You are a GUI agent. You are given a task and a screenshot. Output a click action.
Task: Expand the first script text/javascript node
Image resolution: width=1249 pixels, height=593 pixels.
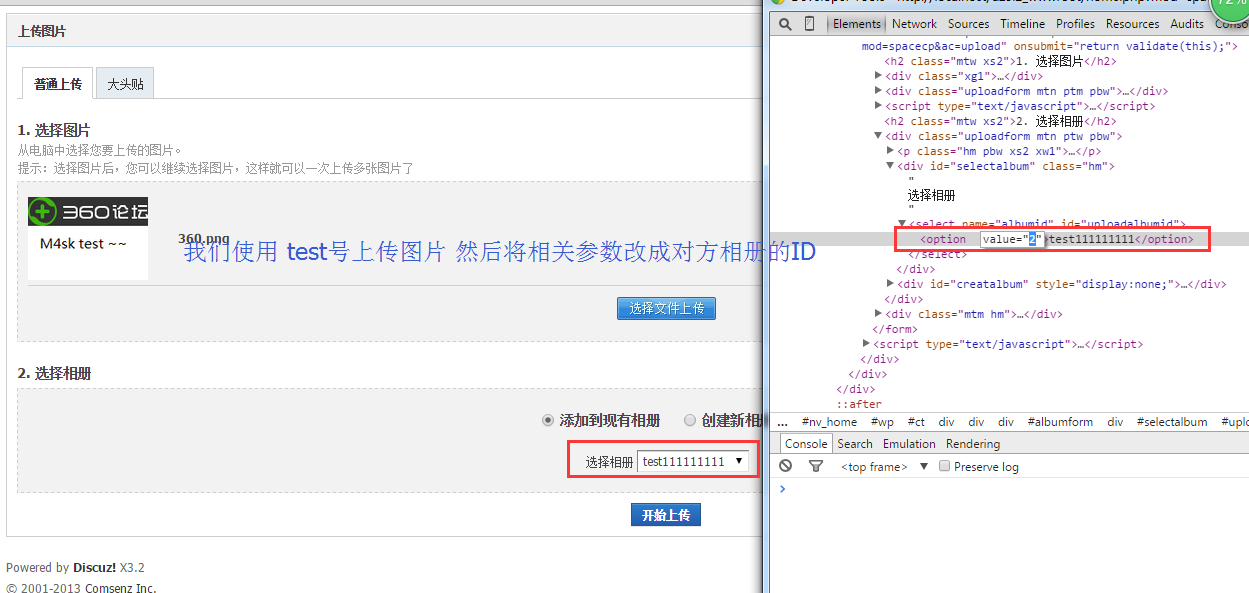(879, 106)
